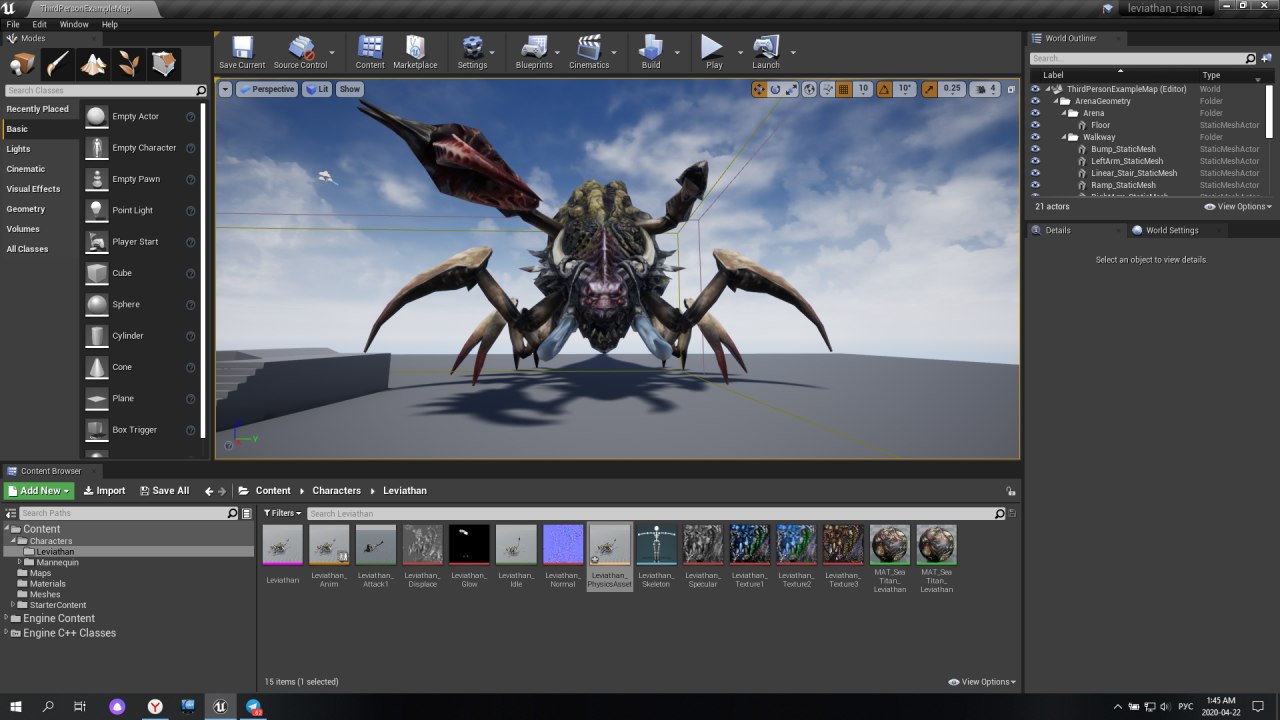
Task: Click the Build toolbar icon
Action: point(651,52)
